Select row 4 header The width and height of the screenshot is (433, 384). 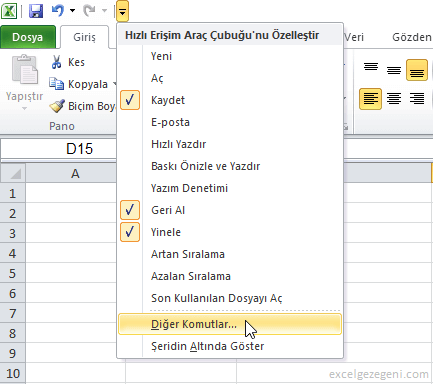click(13, 253)
